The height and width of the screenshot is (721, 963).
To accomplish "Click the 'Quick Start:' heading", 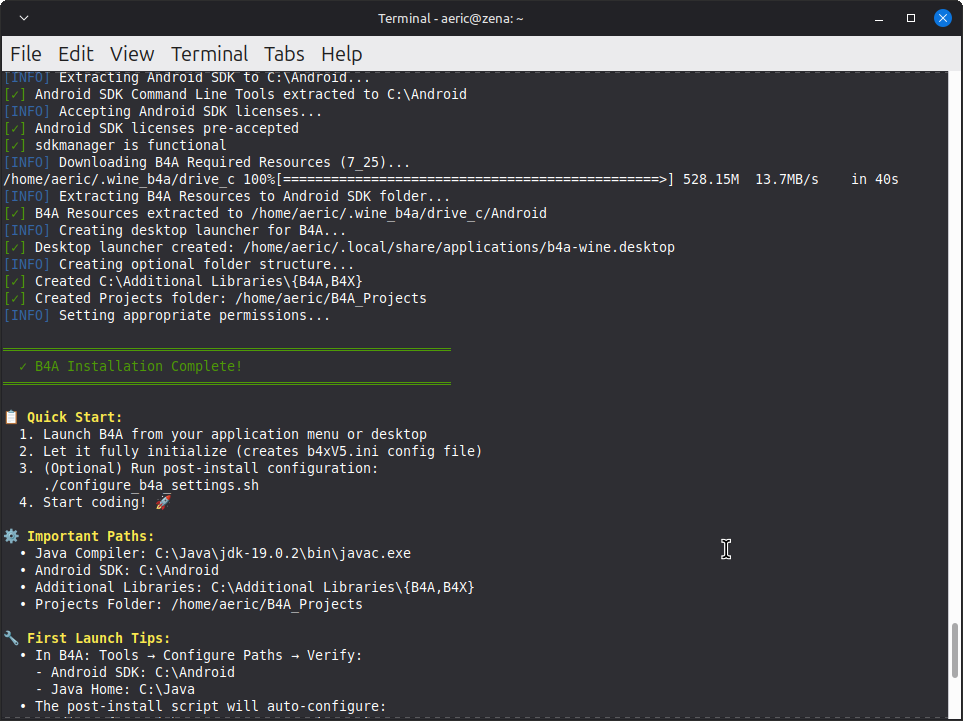I will coord(74,417).
